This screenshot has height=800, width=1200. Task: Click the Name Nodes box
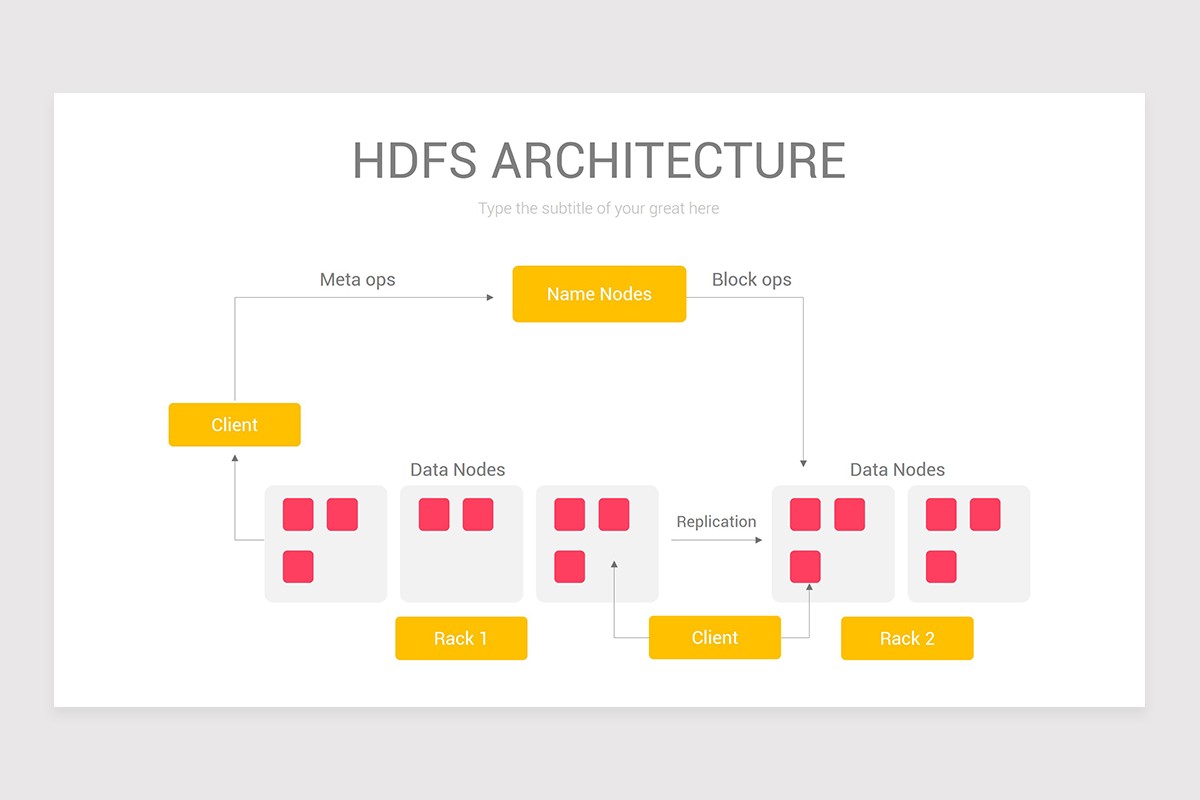599,294
